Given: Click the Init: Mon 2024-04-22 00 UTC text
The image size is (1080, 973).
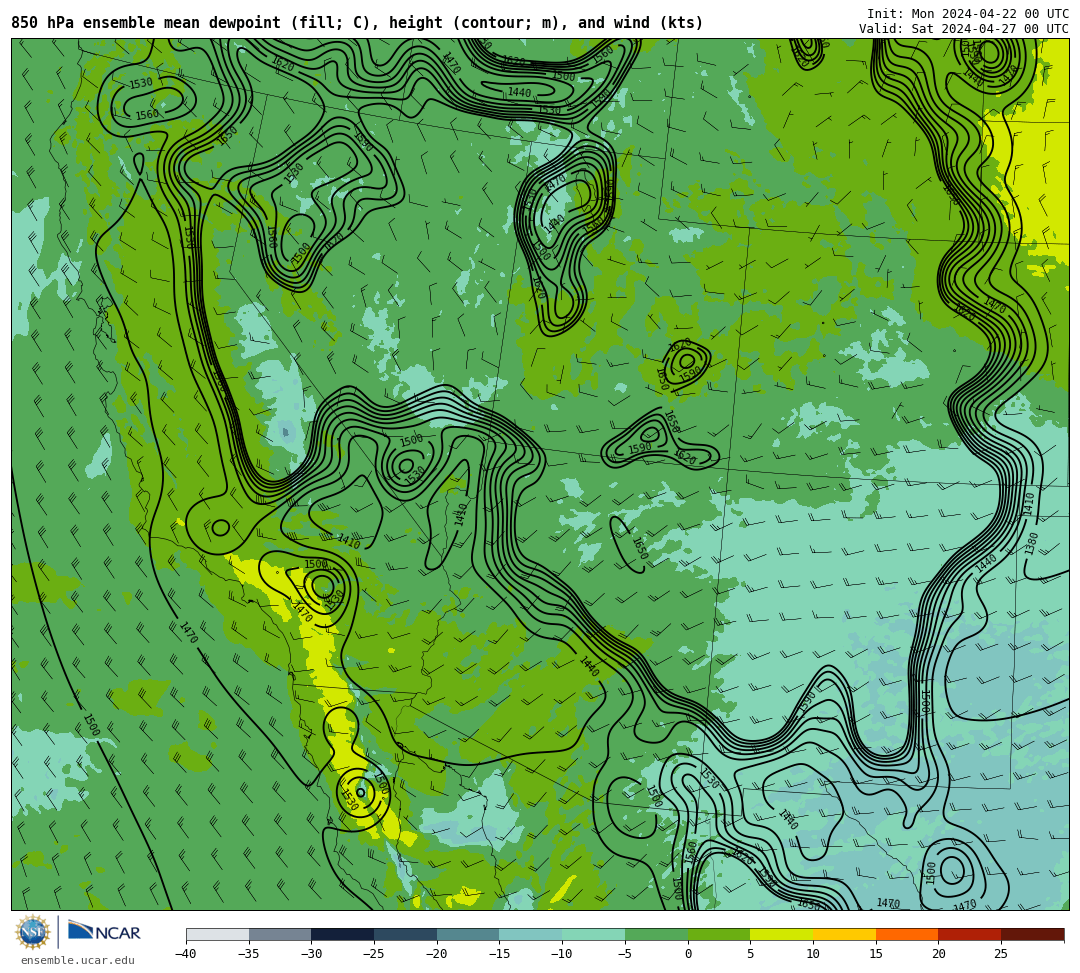Looking at the screenshot, I should point(968,14).
